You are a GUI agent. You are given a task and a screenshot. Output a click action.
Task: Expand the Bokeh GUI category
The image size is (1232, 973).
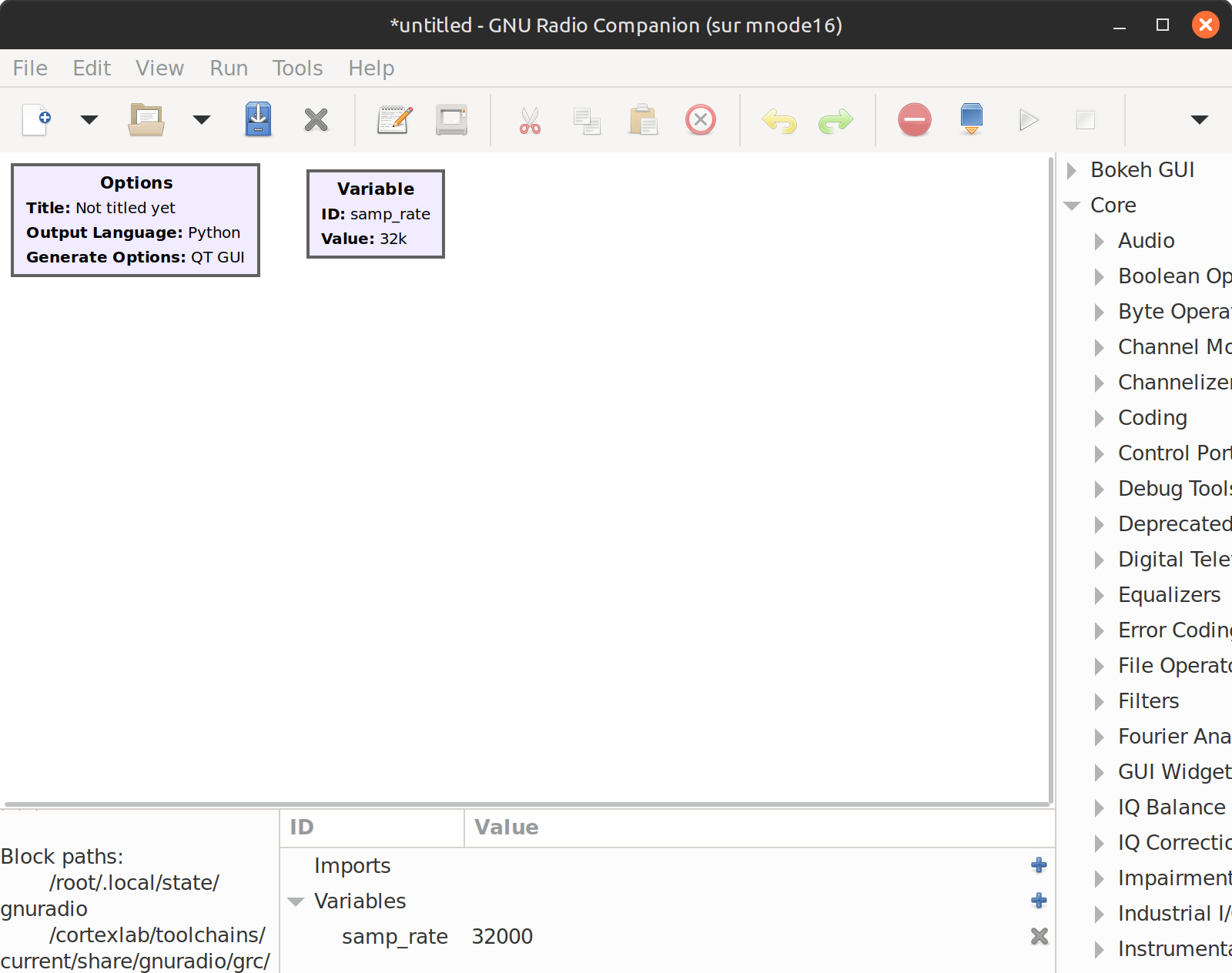click(1072, 170)
